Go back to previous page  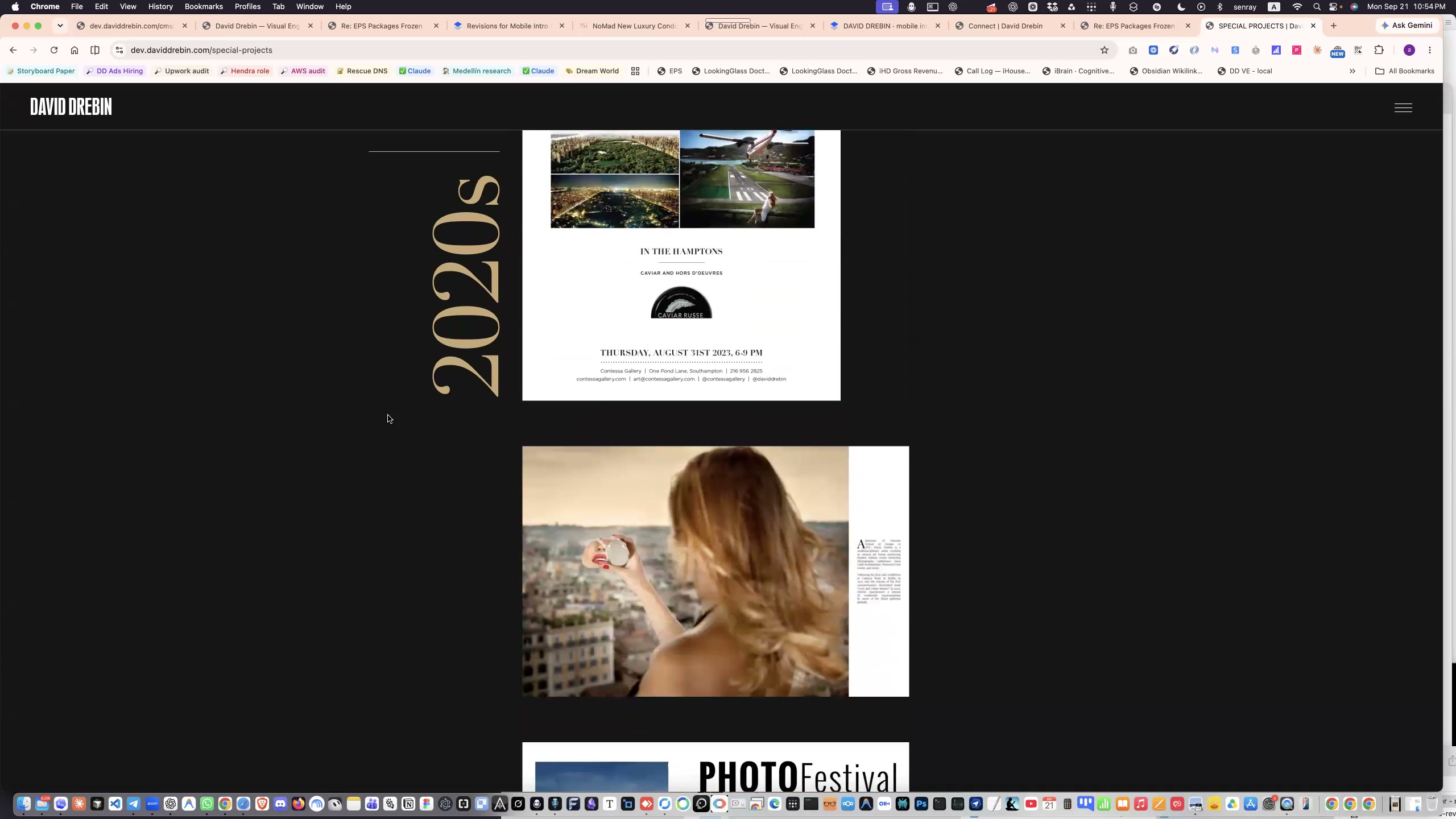point(13,50)
